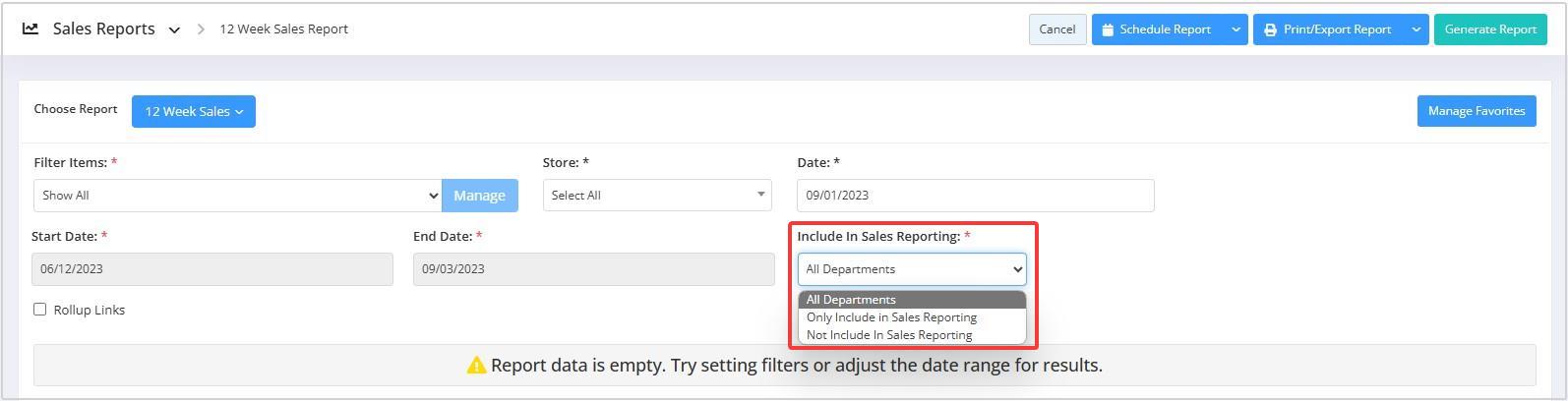Click the Date field showing 09/01/2023
1568x401 pixels.
tap(976, 195)
